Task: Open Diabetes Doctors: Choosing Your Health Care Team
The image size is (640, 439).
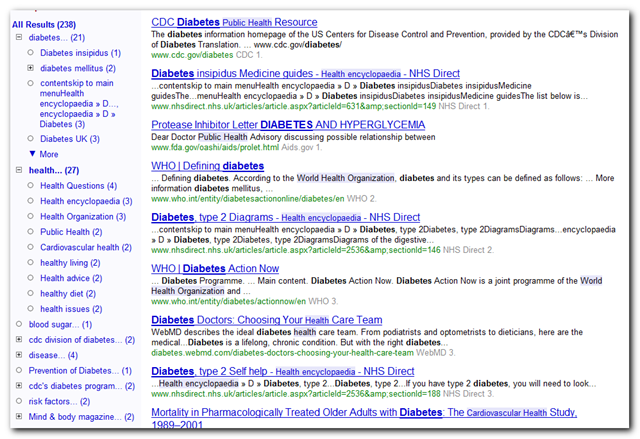Action: point(267,320)
